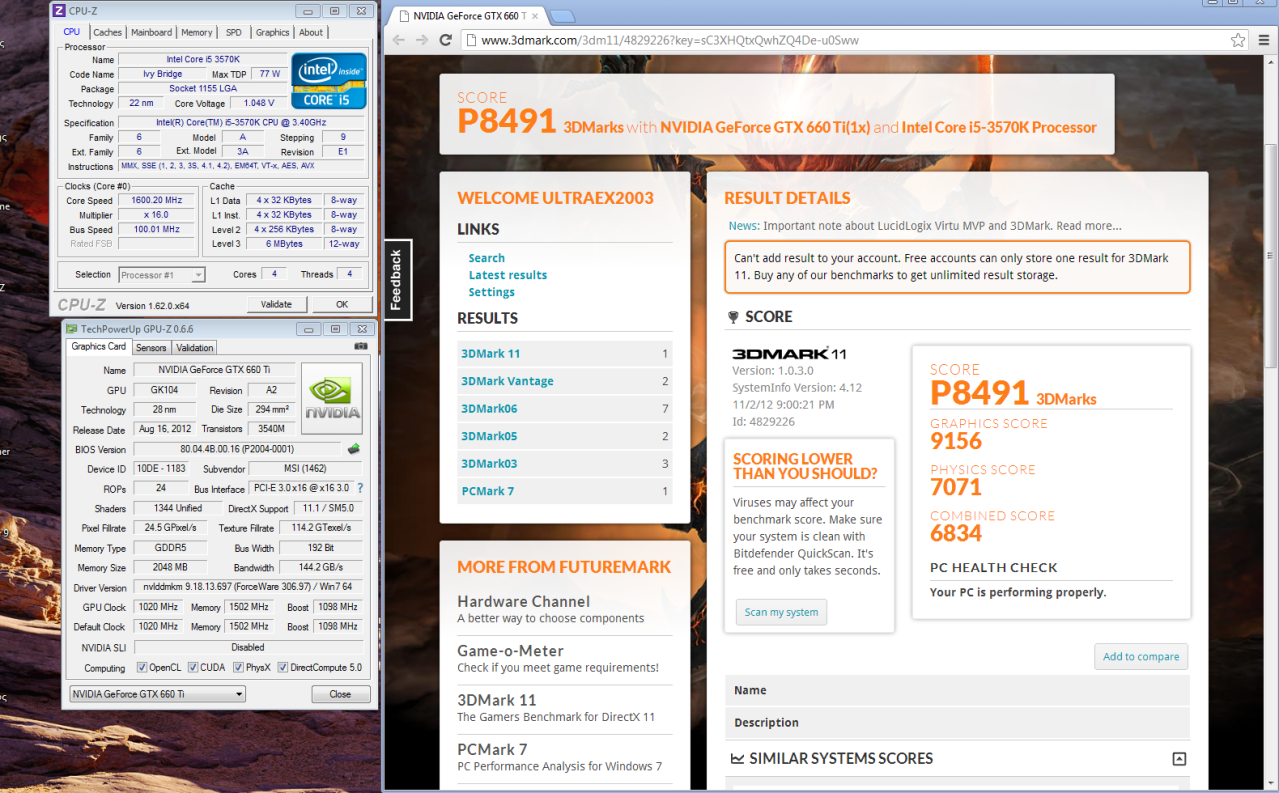Click the Add to compare button
Image resolution: width=1279 pixels, height=793 pixels.
tap(1141, 657)
